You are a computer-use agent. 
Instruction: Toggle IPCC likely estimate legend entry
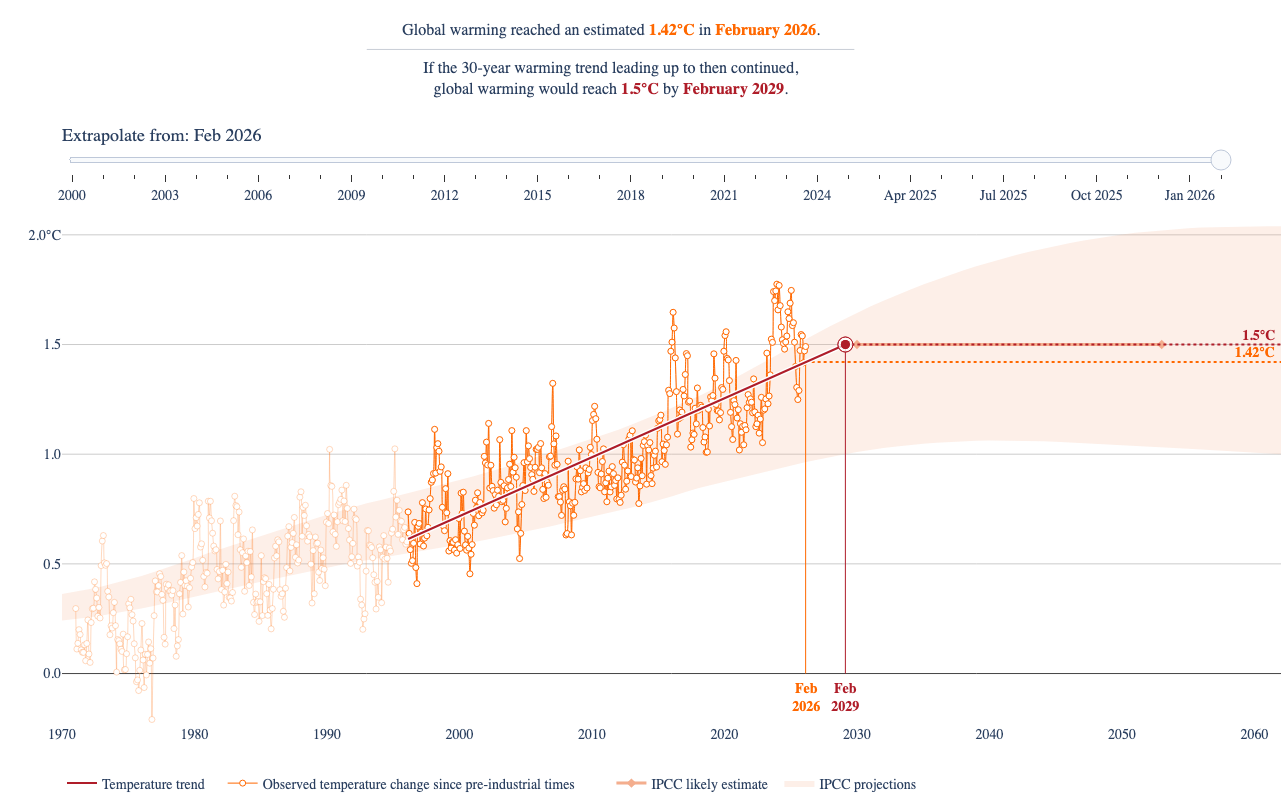coord(692,784)
